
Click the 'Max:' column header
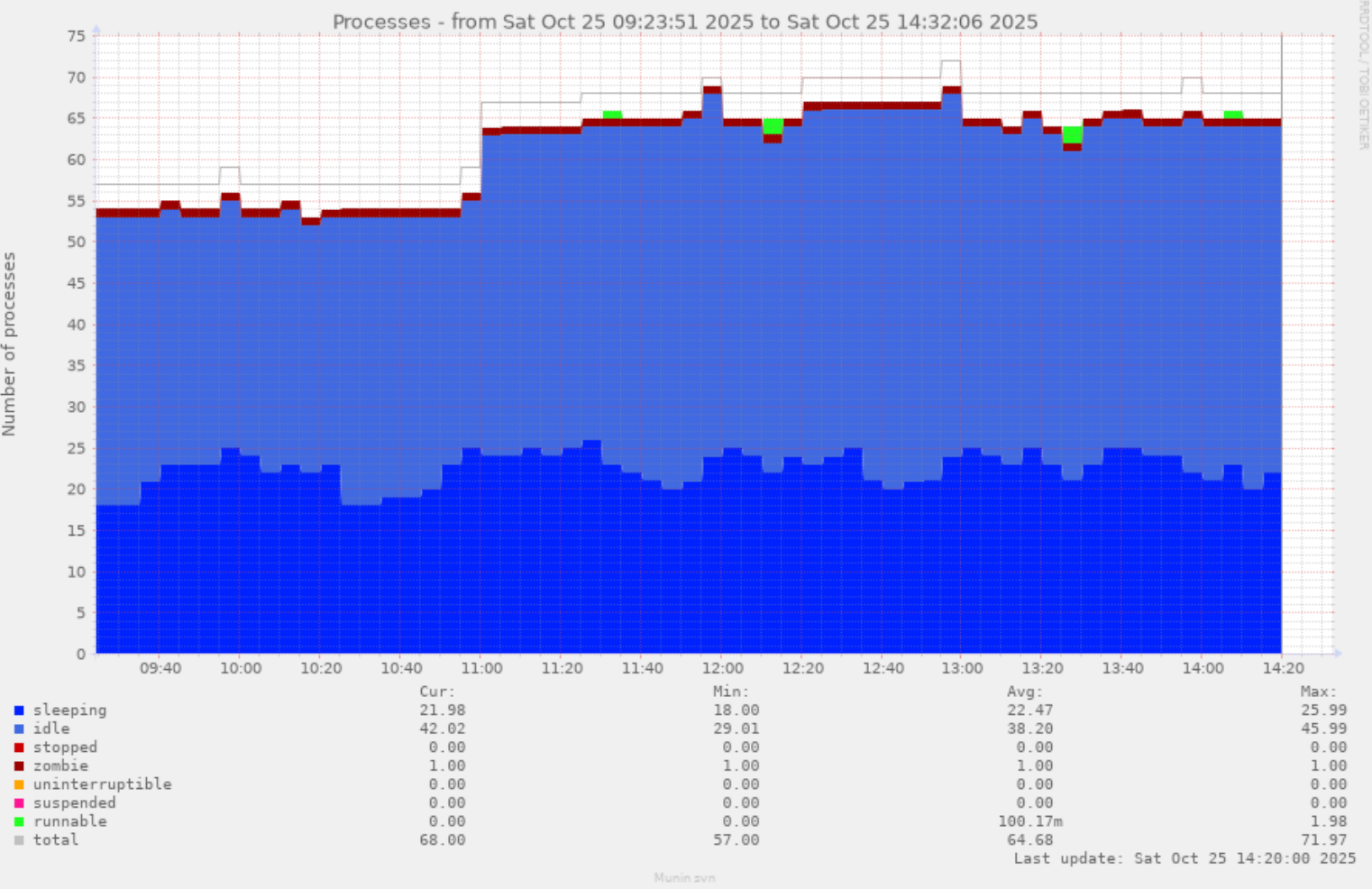coord(1318,692)
